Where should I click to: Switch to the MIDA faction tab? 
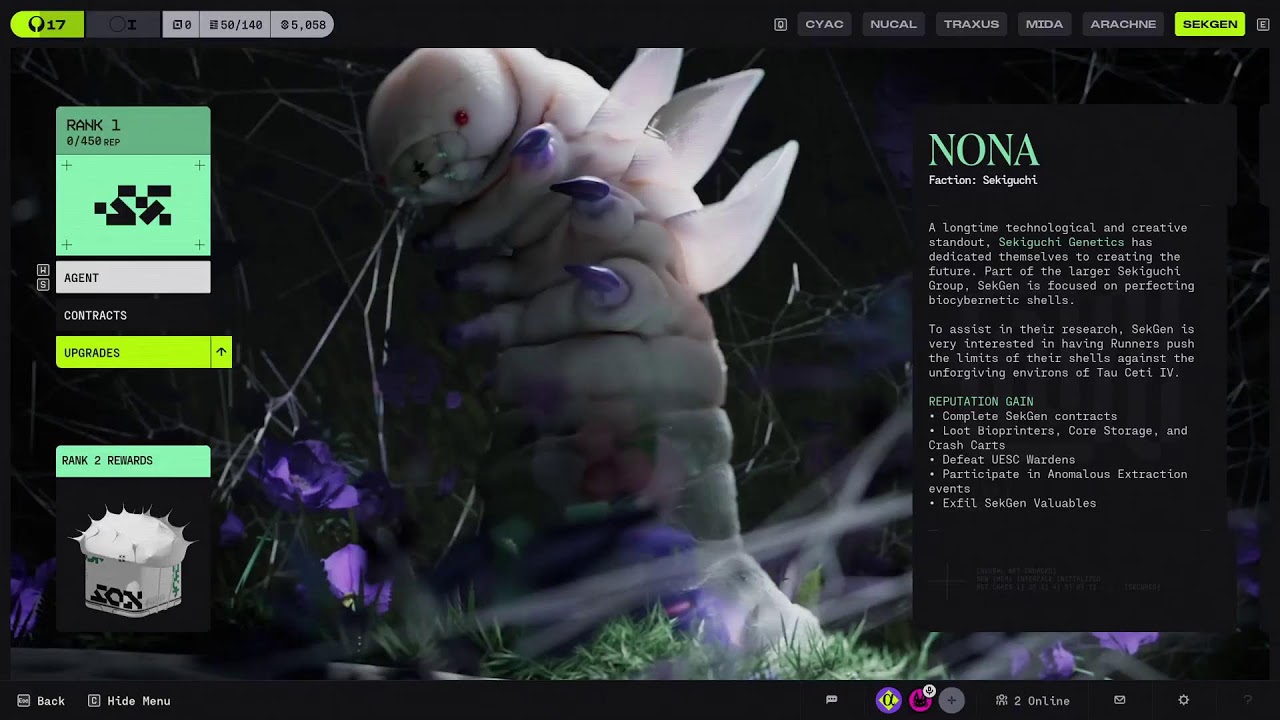pos(1044,24)
